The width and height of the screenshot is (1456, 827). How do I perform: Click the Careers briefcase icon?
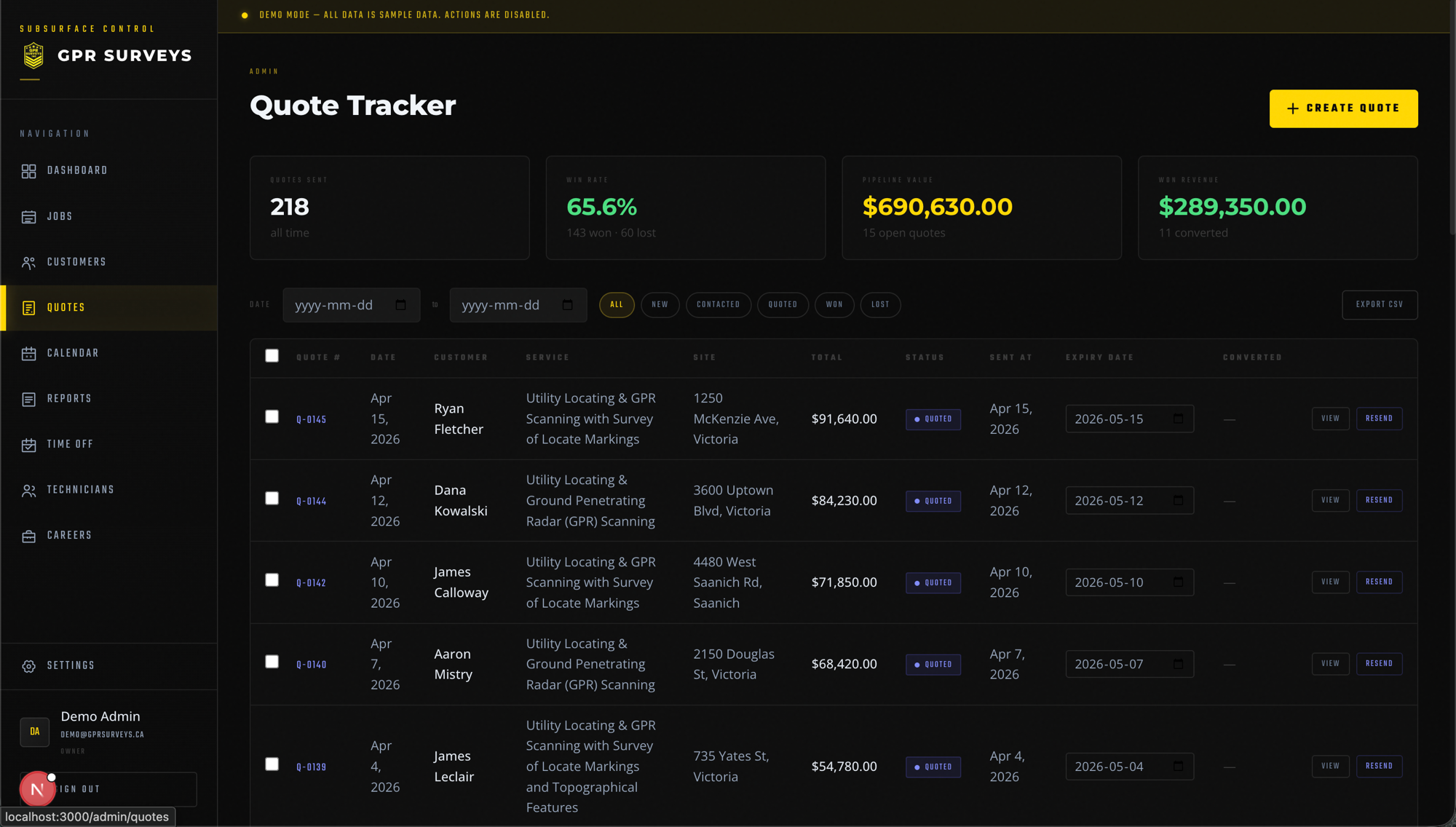(28, 536)
